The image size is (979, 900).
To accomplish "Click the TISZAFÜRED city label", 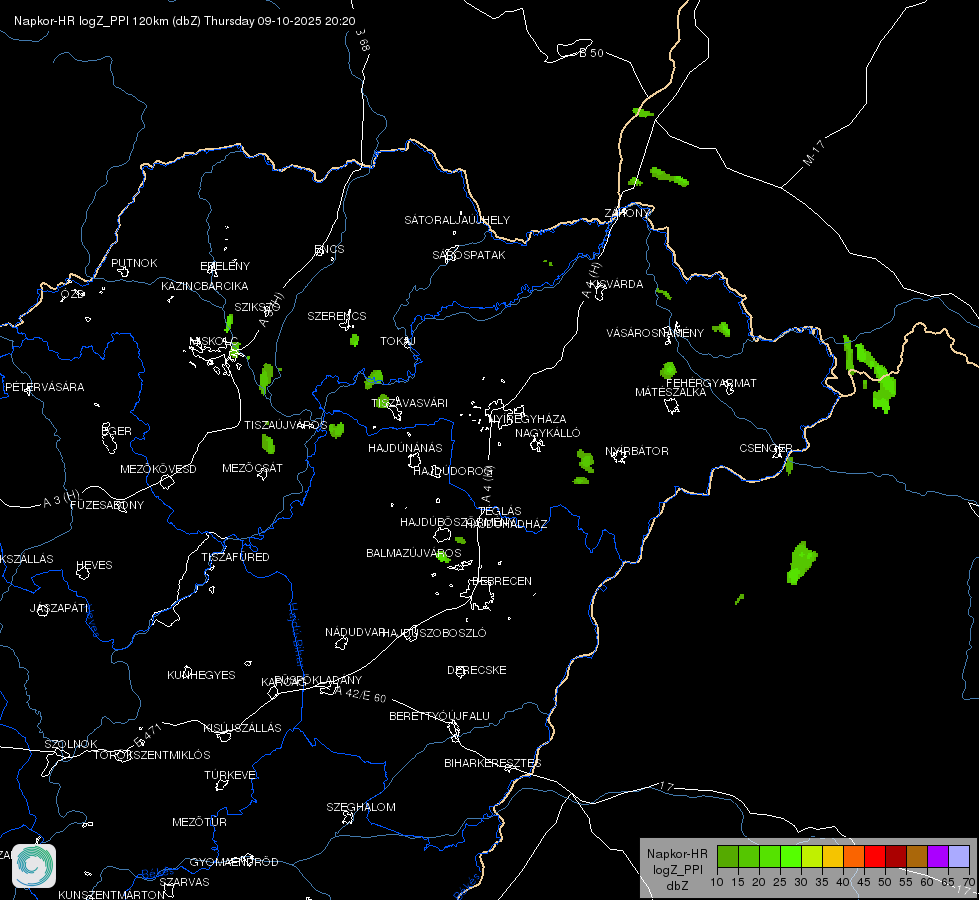I will [235, 556].
